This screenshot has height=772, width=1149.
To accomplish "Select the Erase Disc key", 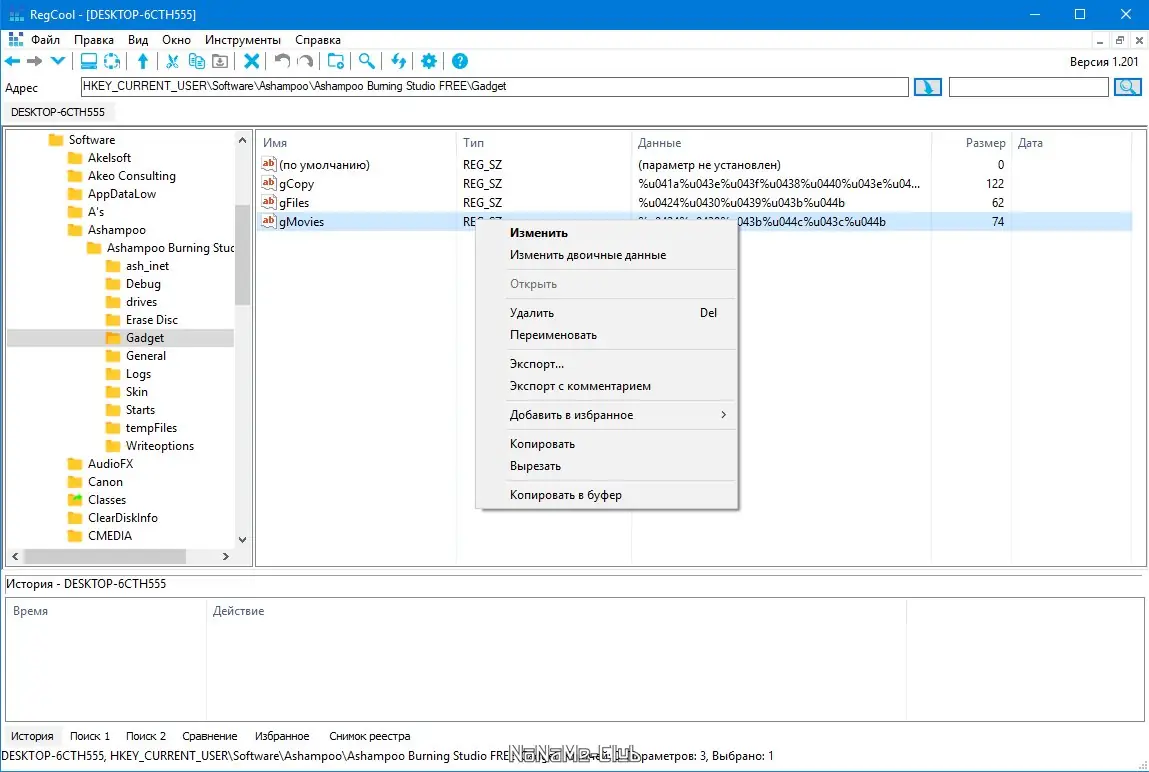I will 151,320.
